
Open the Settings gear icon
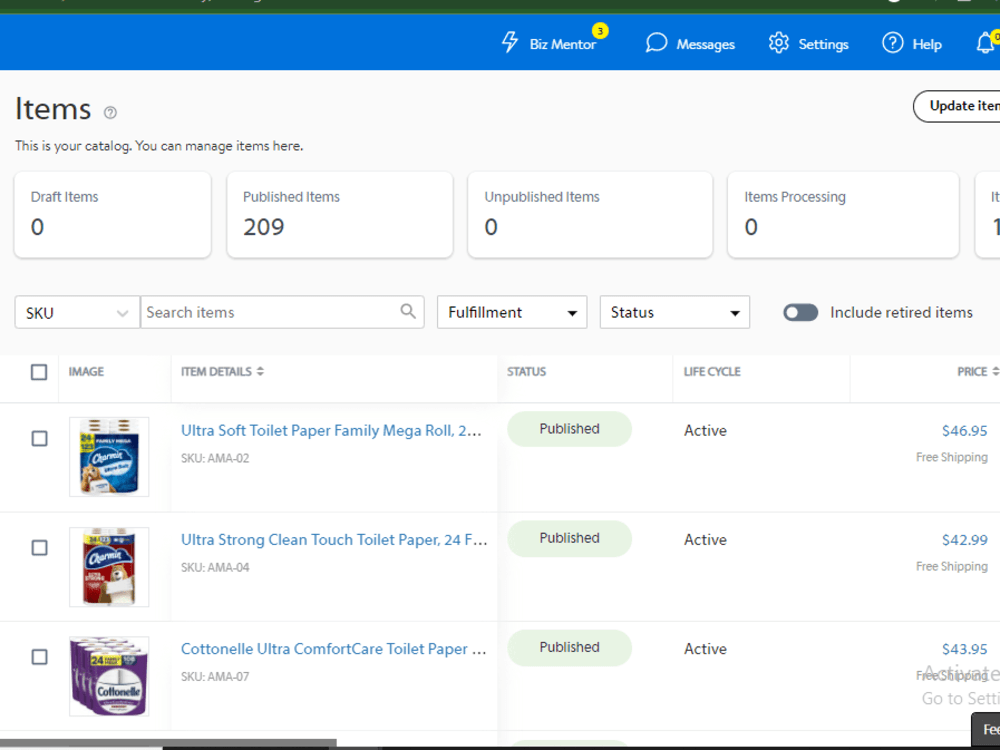(779, 43)
